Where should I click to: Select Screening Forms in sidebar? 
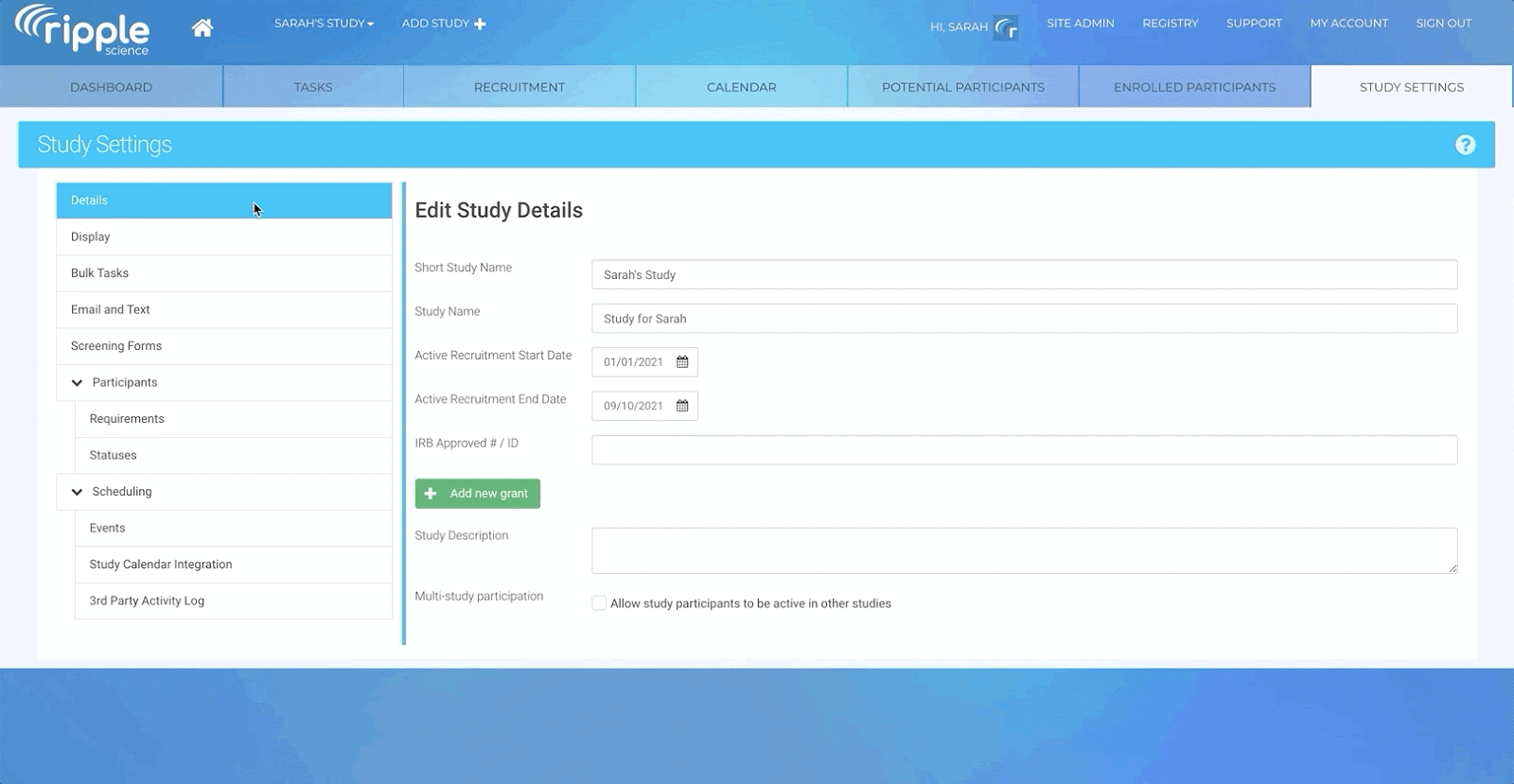tap(116, 346)
